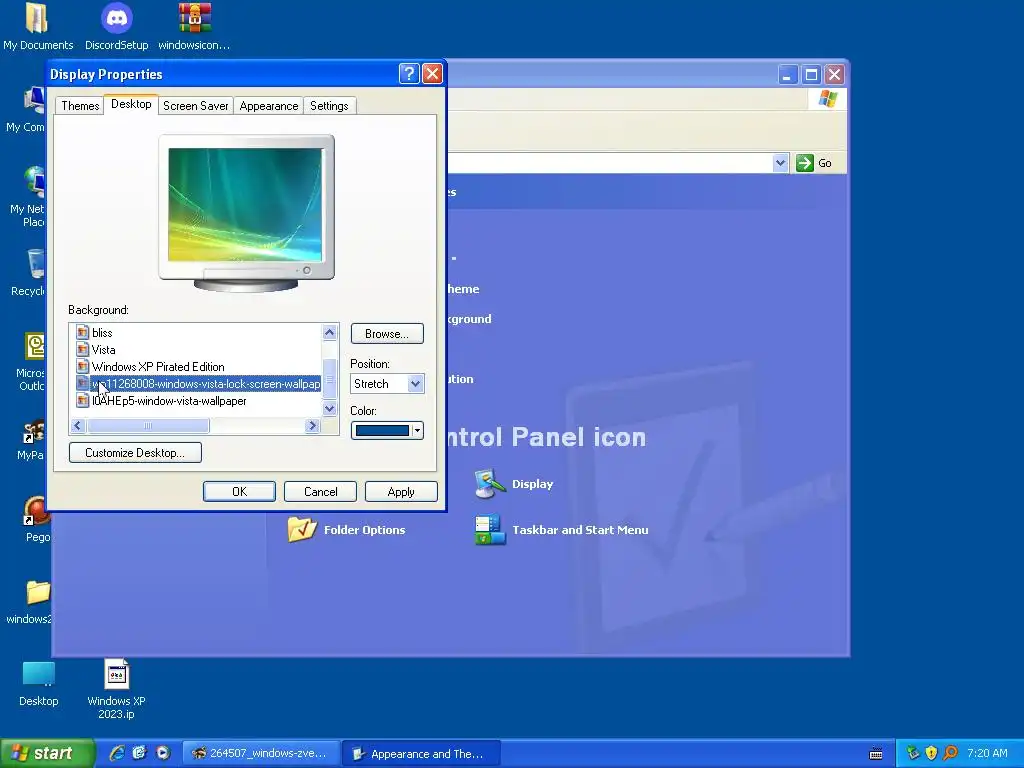Switch to the Desktop tab

click(x=131, y=104)
